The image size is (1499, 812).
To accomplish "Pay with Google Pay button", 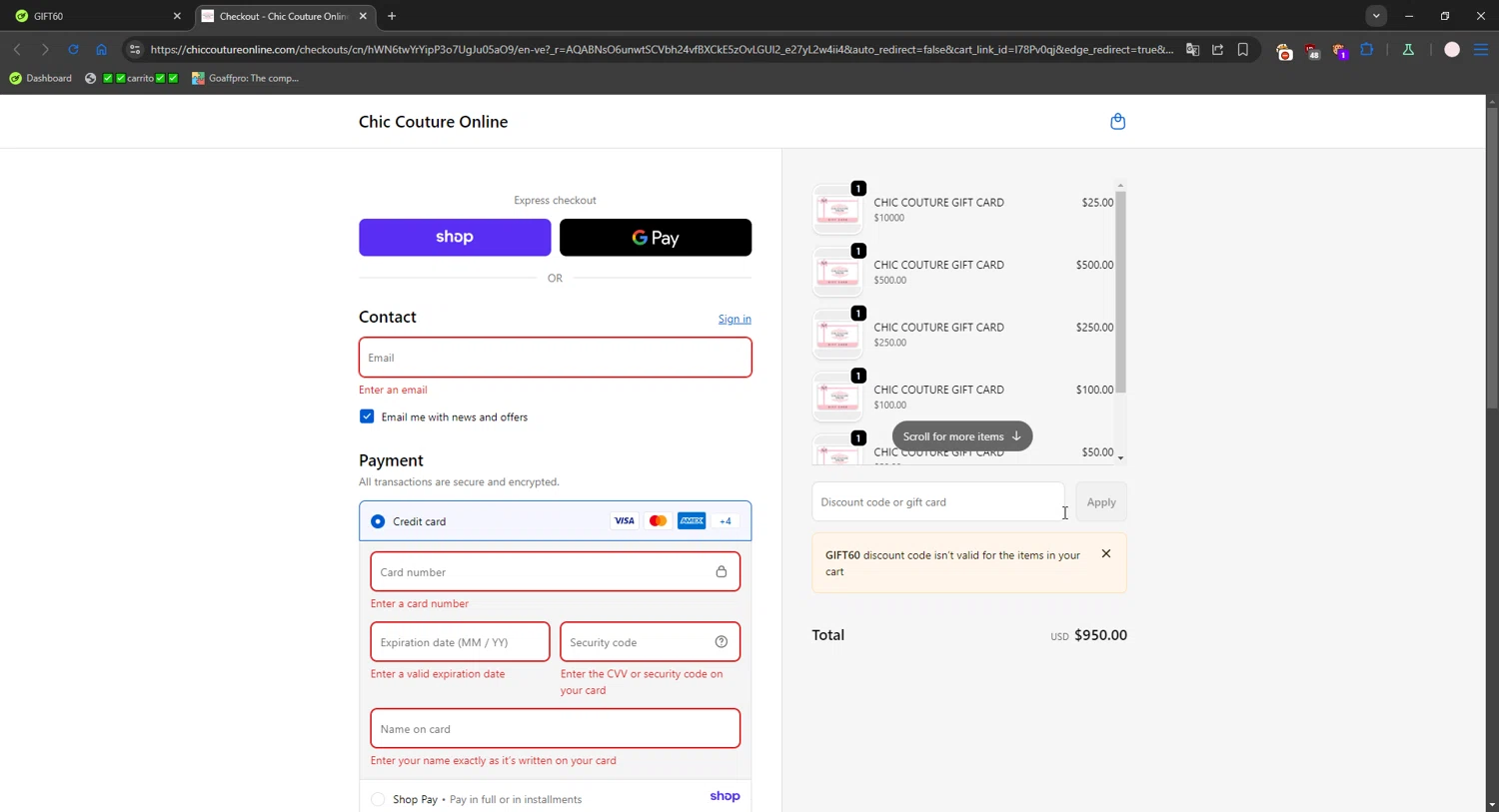I will pyautogui.click(x=656, y=238).
